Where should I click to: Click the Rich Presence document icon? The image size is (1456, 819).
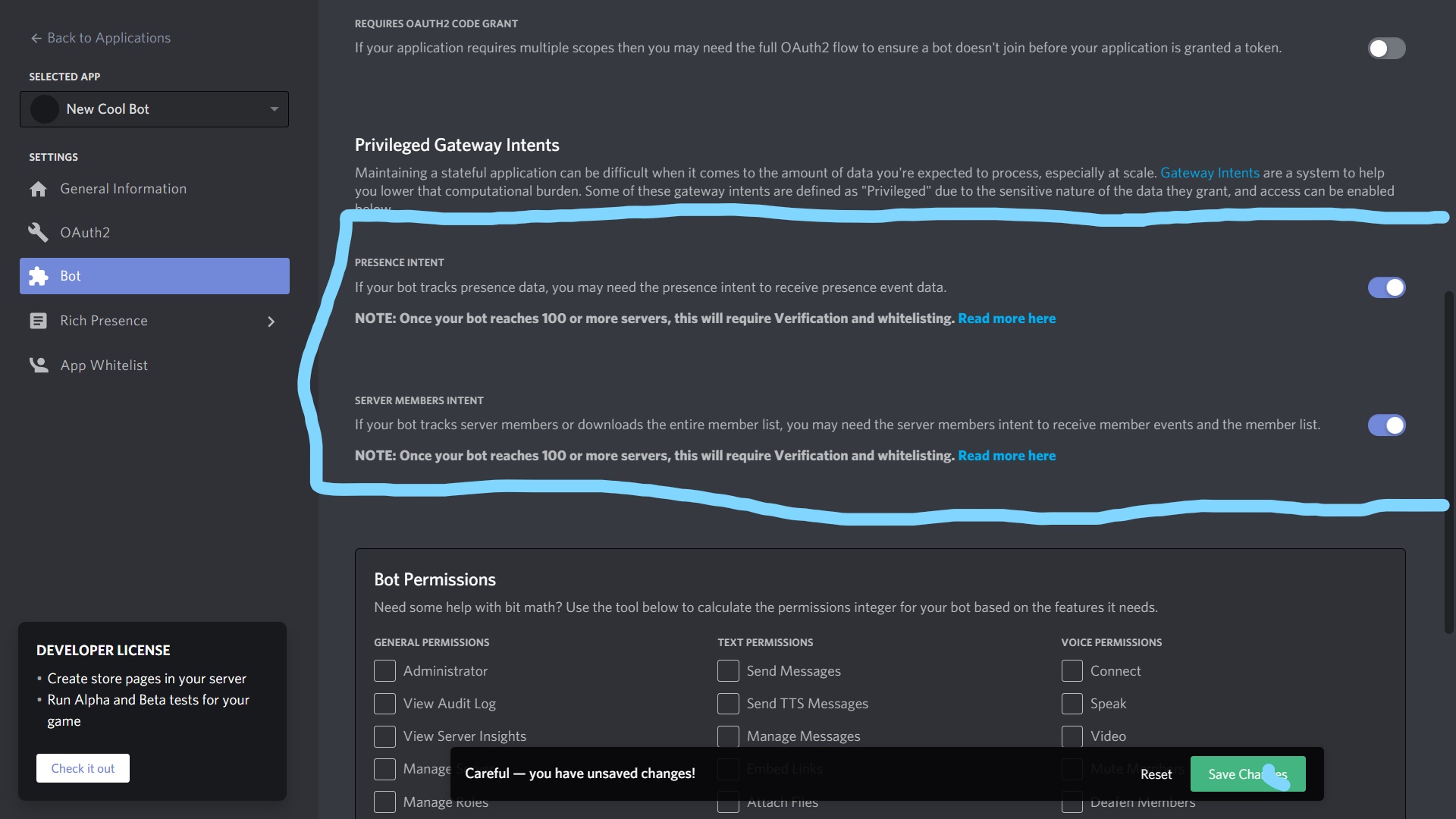point(38,321)
